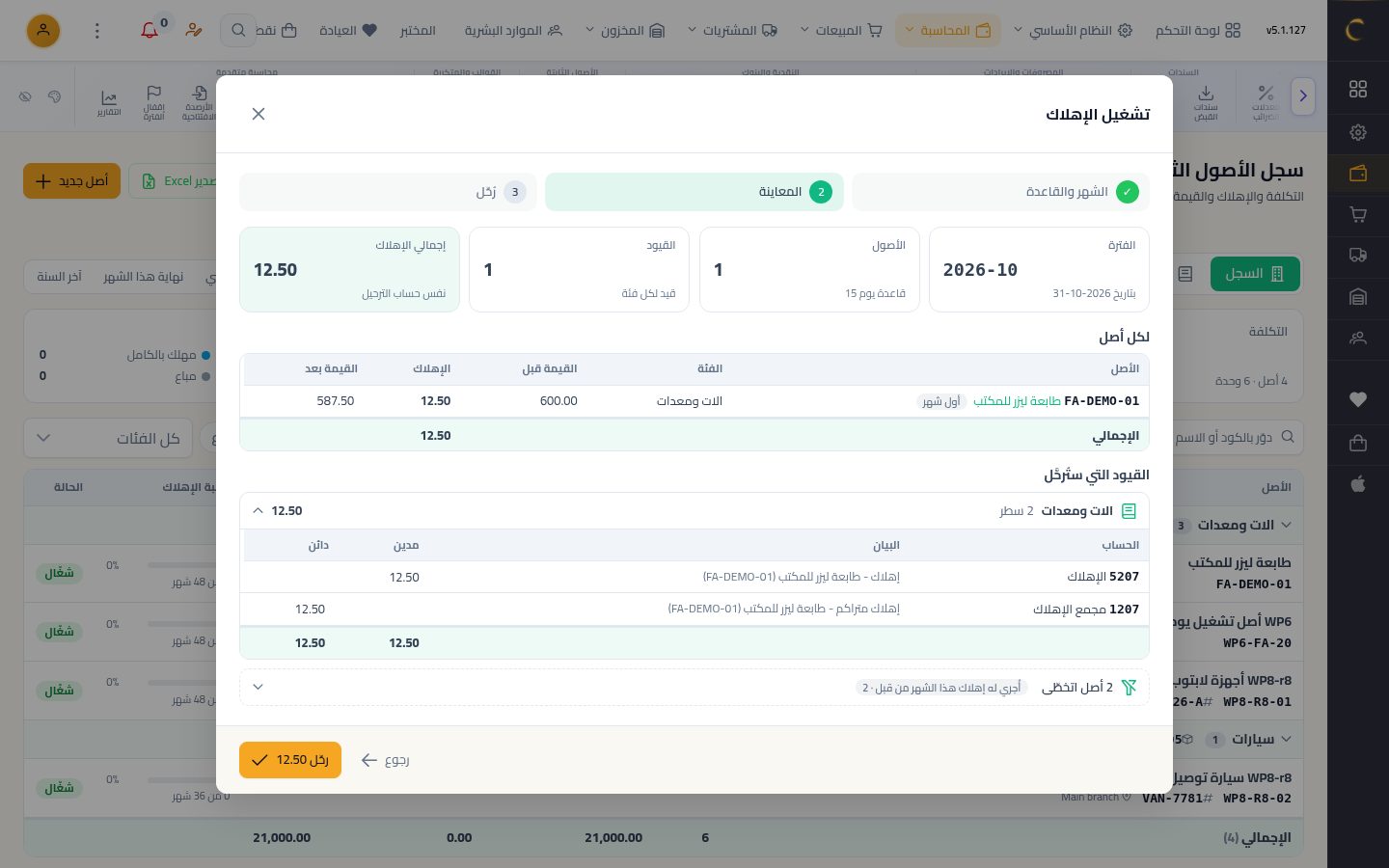Viewport: 1389px width, 868px height.
Task: Toggle the crossed-eye visibility icon in ribbon
Action: 25,96
